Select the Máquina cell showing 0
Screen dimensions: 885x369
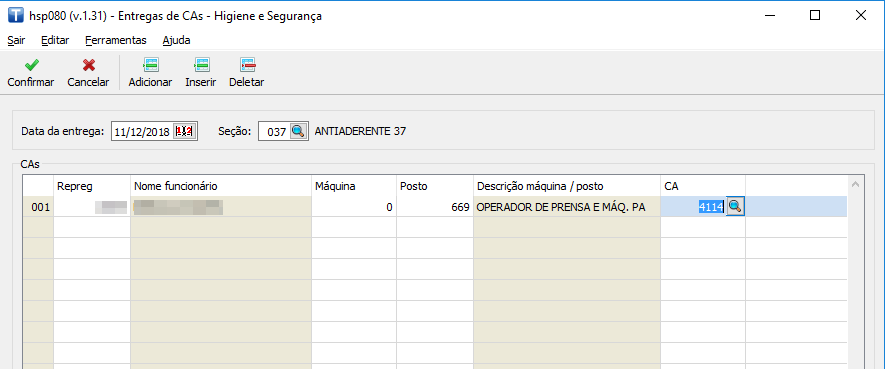coord(354,207)
